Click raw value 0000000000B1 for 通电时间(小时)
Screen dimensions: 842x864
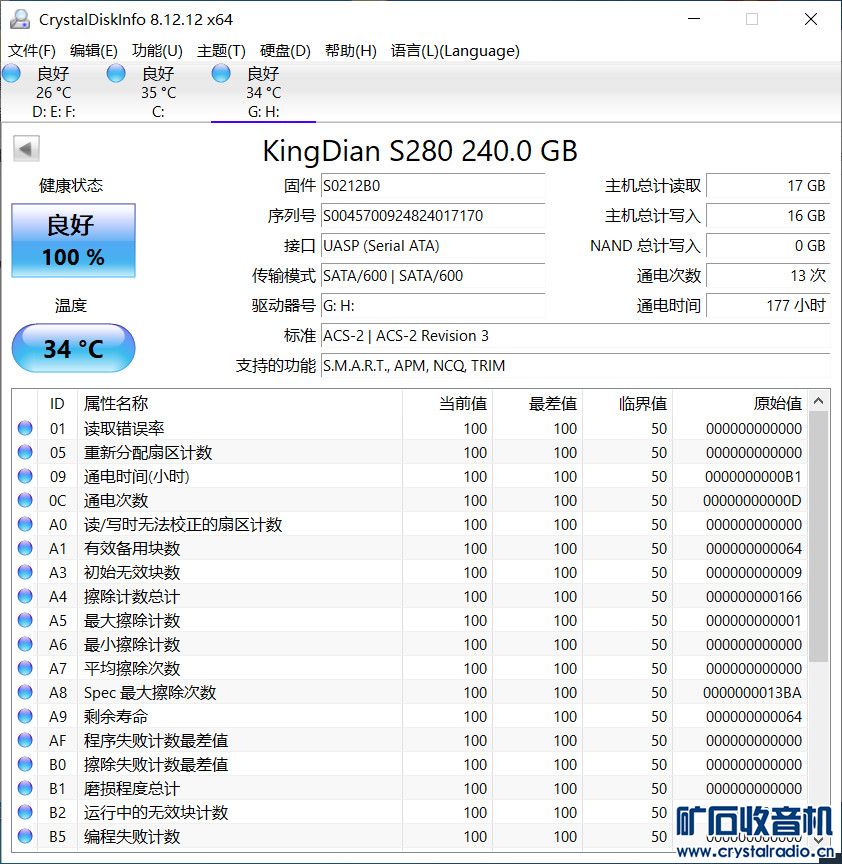753,477
